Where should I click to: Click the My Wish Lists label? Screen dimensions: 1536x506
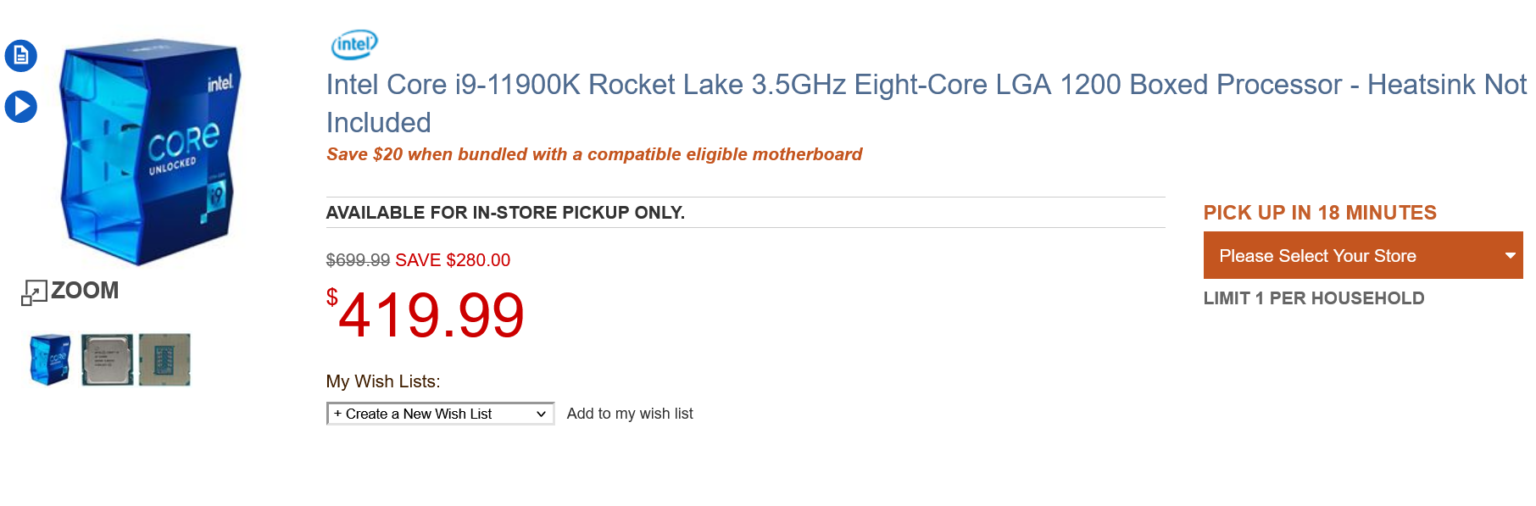coord(383,381)
